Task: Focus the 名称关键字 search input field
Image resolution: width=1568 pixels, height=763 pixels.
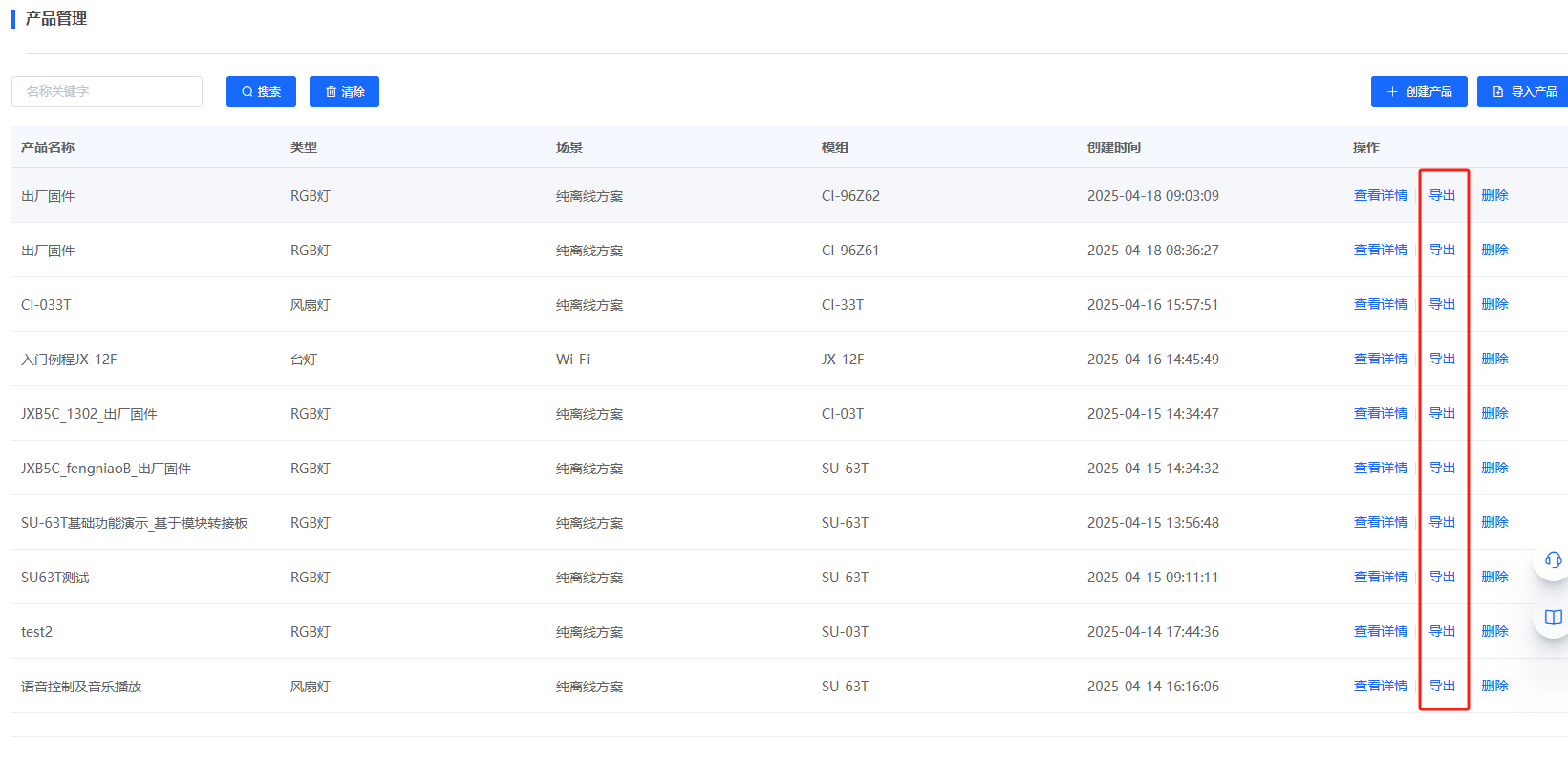Action: tap(107, 92)
